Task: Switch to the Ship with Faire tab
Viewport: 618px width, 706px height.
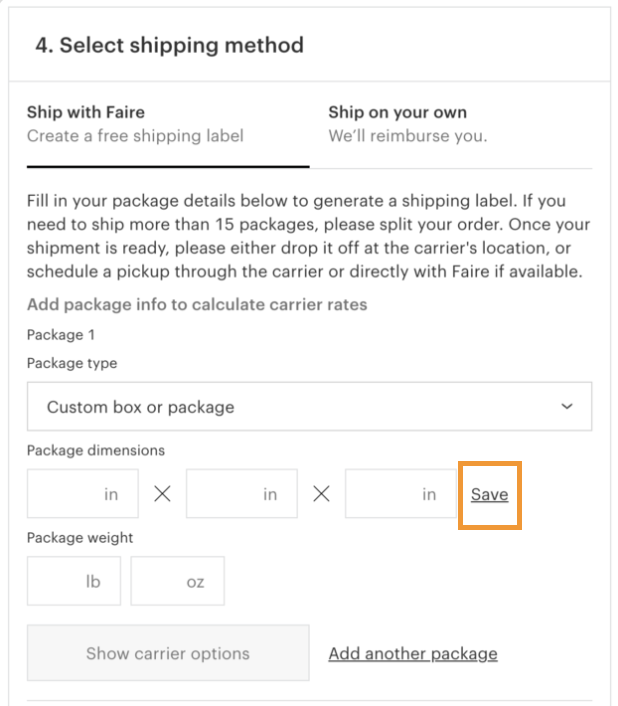Action: pos(135,124)
